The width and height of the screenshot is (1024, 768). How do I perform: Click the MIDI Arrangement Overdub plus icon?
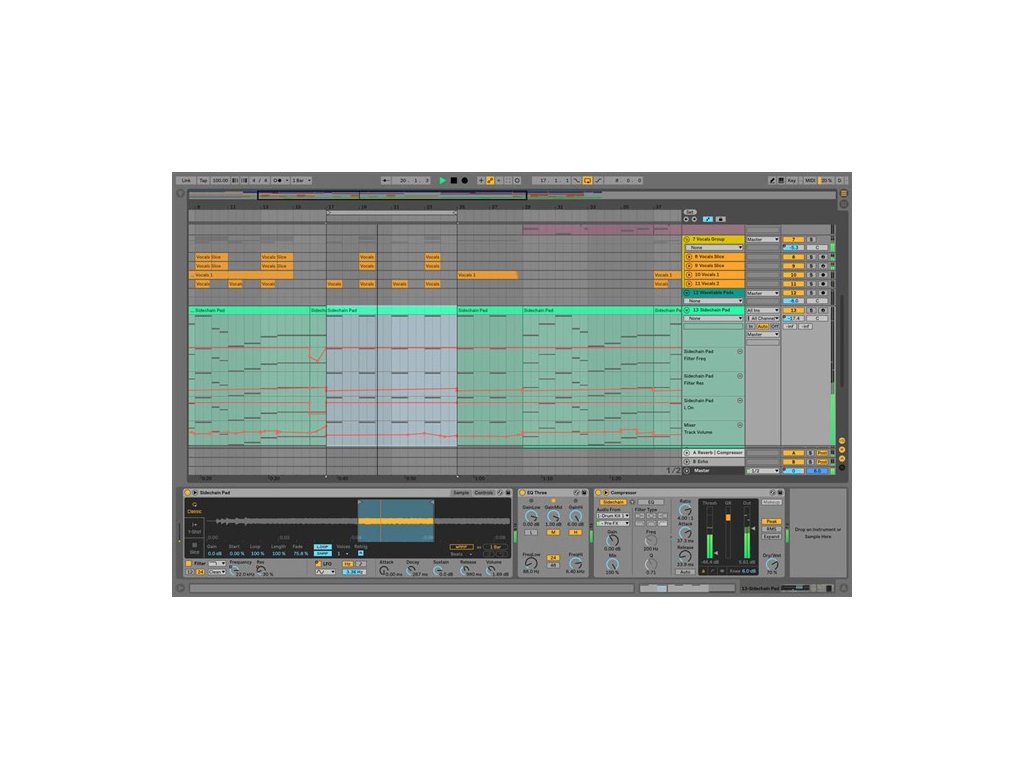coord(481,180)
